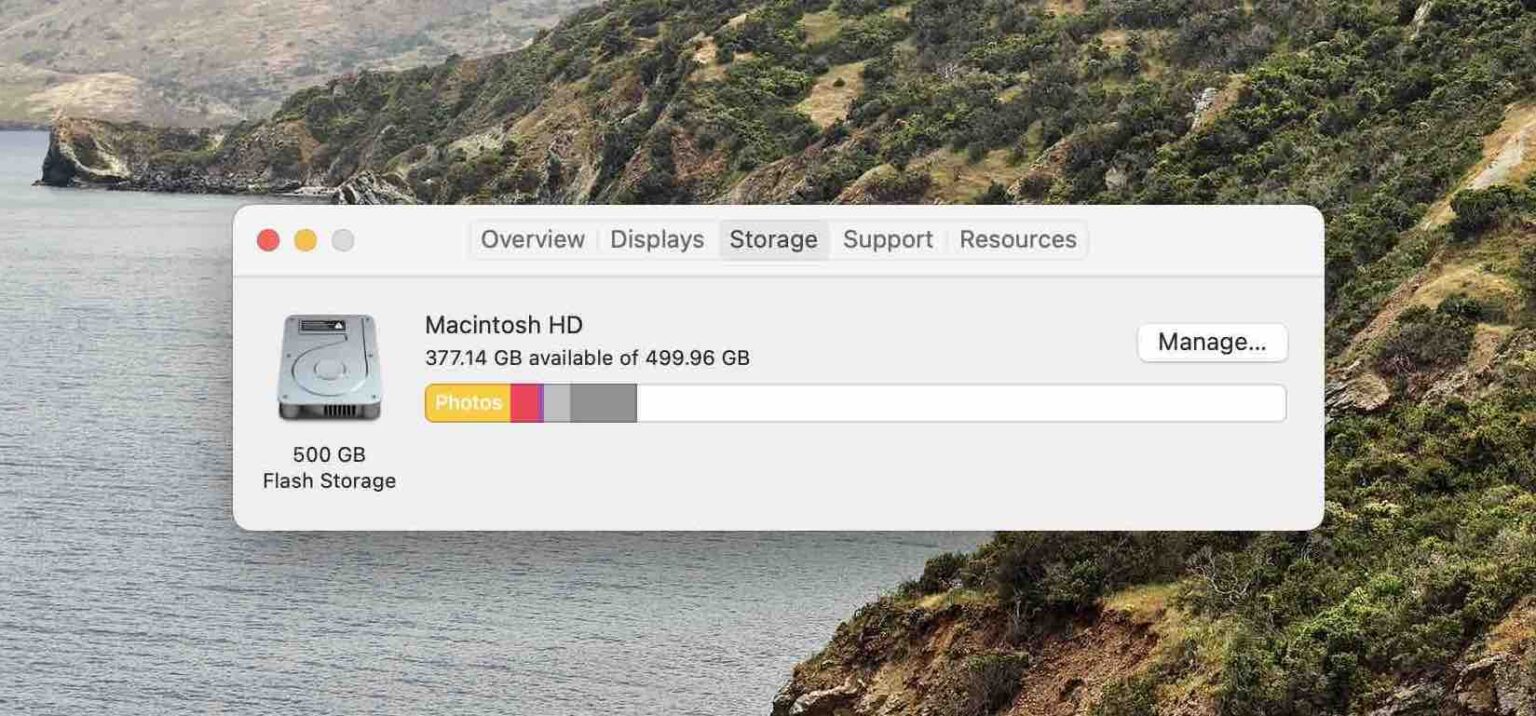Switch to the Displays tab

point(656,239)
